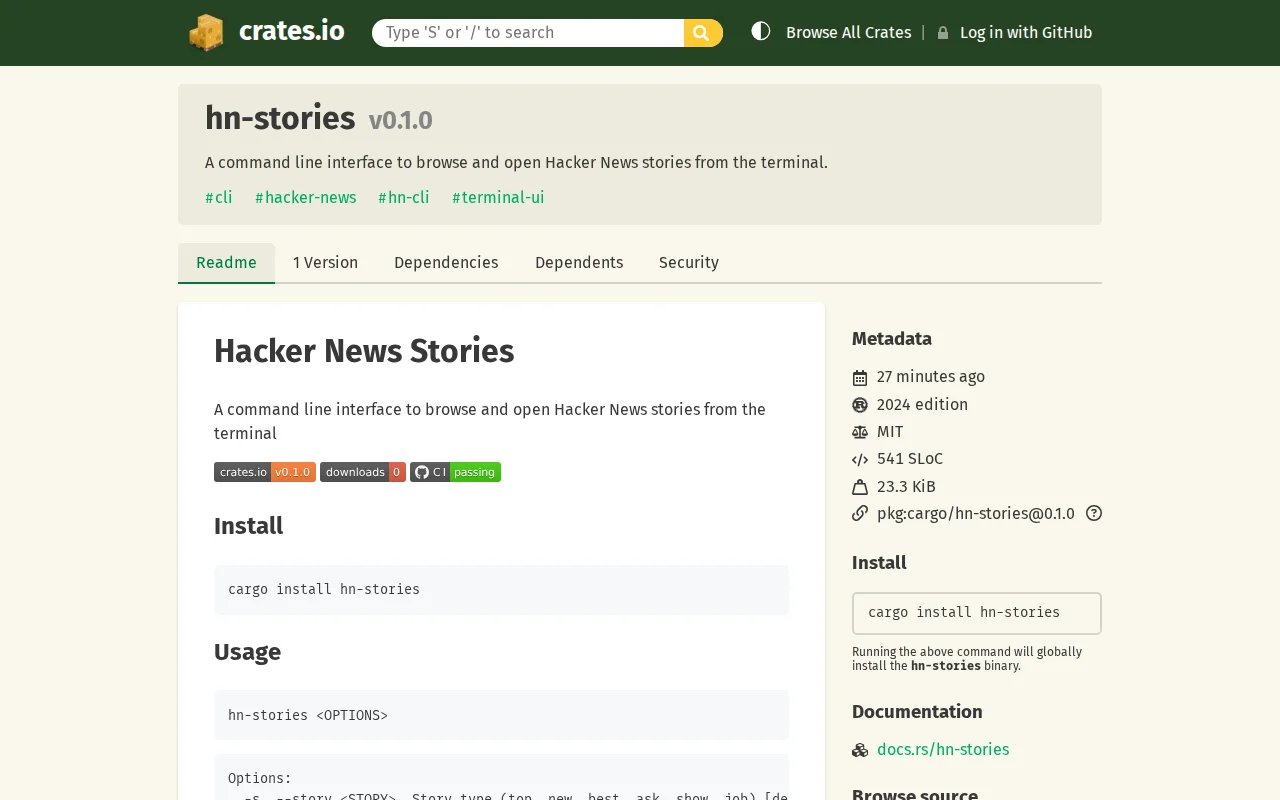Open the Dependents tab

pos(579,263)
